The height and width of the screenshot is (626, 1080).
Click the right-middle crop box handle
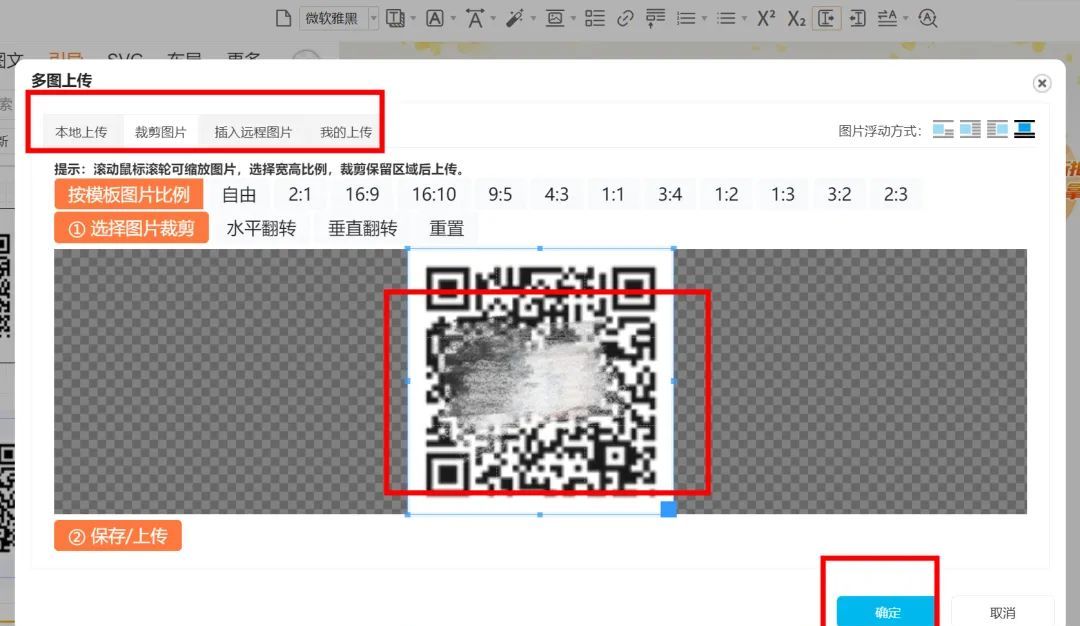click(674, 381)
